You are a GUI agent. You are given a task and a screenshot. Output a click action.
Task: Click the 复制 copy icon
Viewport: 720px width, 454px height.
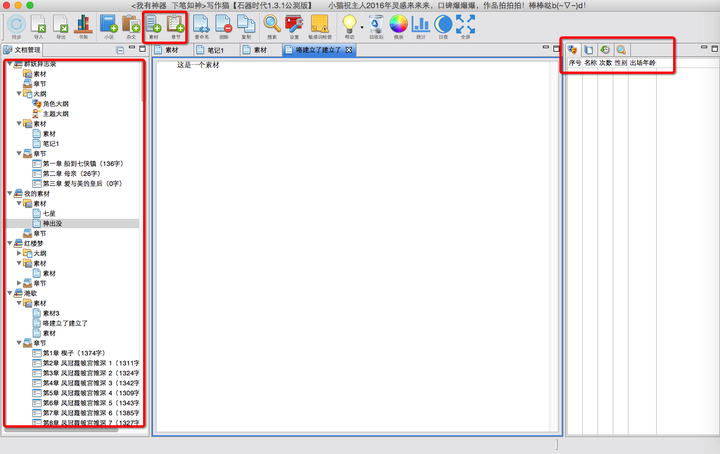pos(246,27)
